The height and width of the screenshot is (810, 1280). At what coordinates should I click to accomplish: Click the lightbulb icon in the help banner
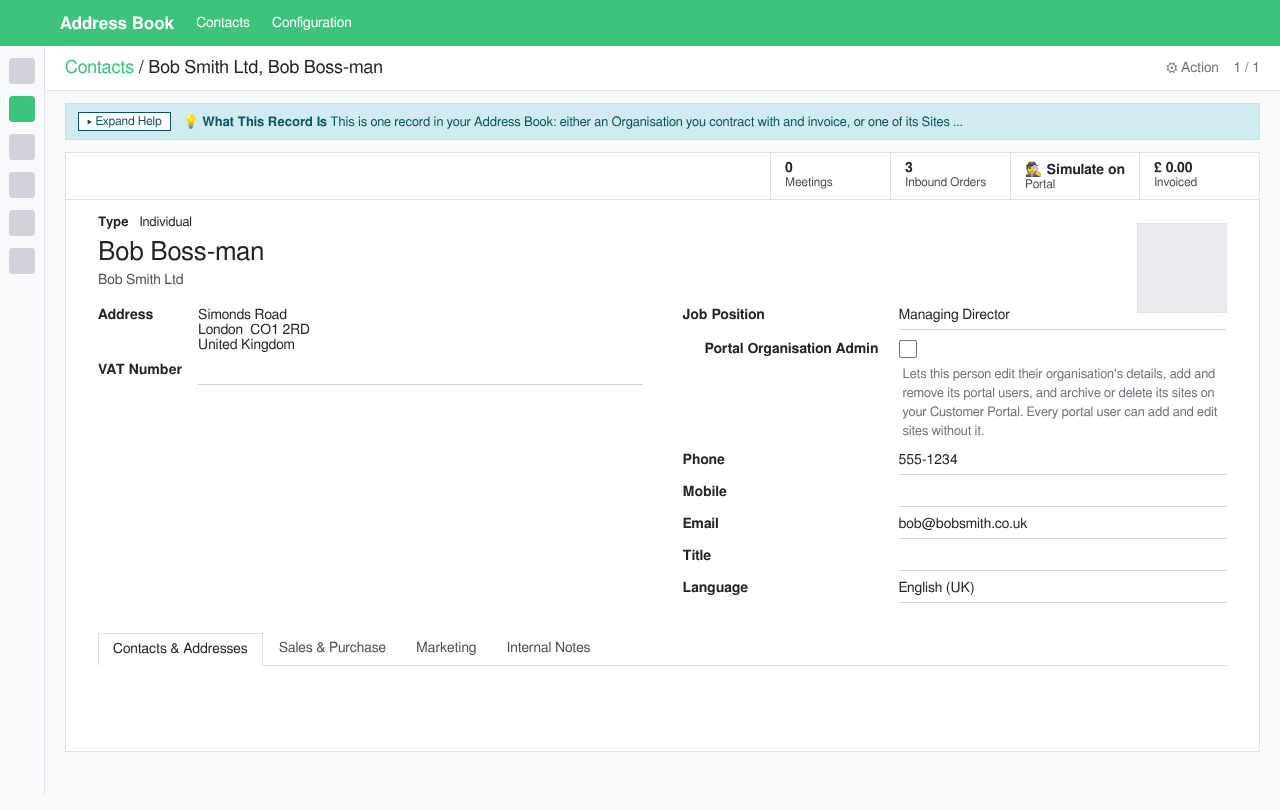(x=191, y=122)
